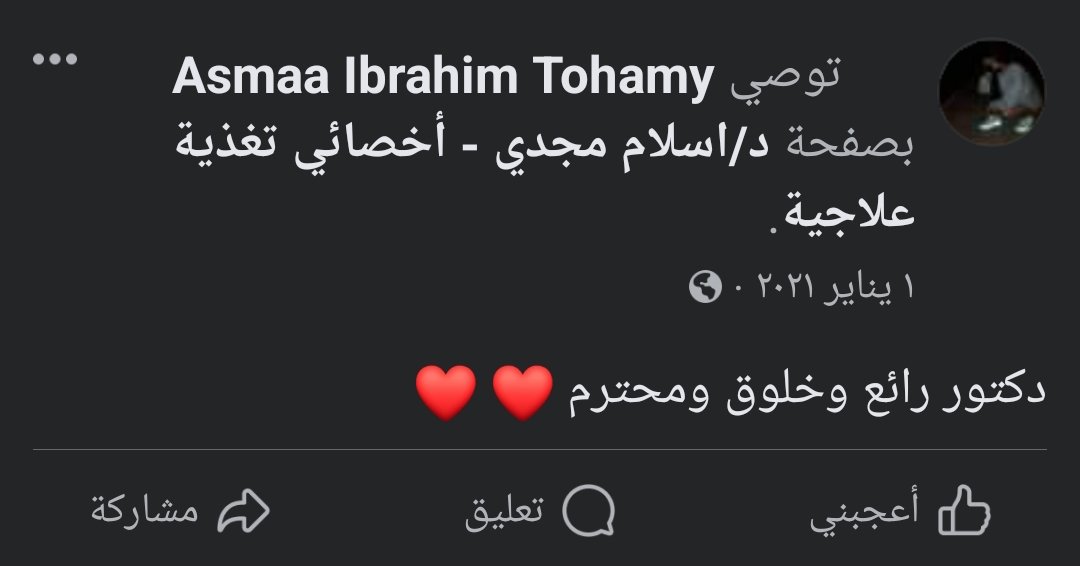The height and width of the screenshot is (566, 1080).
Task: Click the thumbs-up Like icon
Action: click(964, 514)
